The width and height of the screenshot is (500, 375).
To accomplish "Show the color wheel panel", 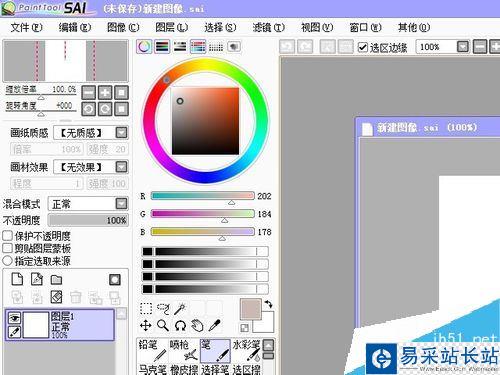I will (x=144, y=47).
